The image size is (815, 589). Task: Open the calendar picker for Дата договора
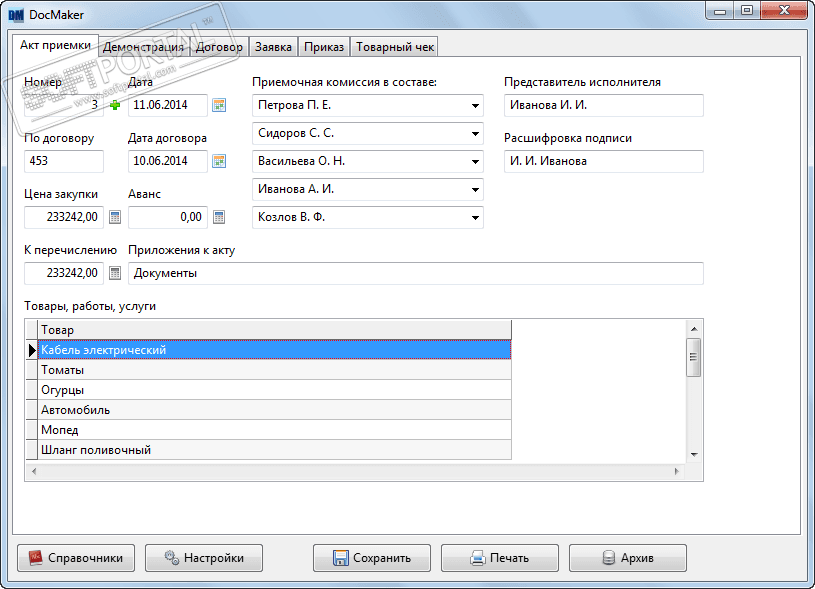tap(219, 161)
